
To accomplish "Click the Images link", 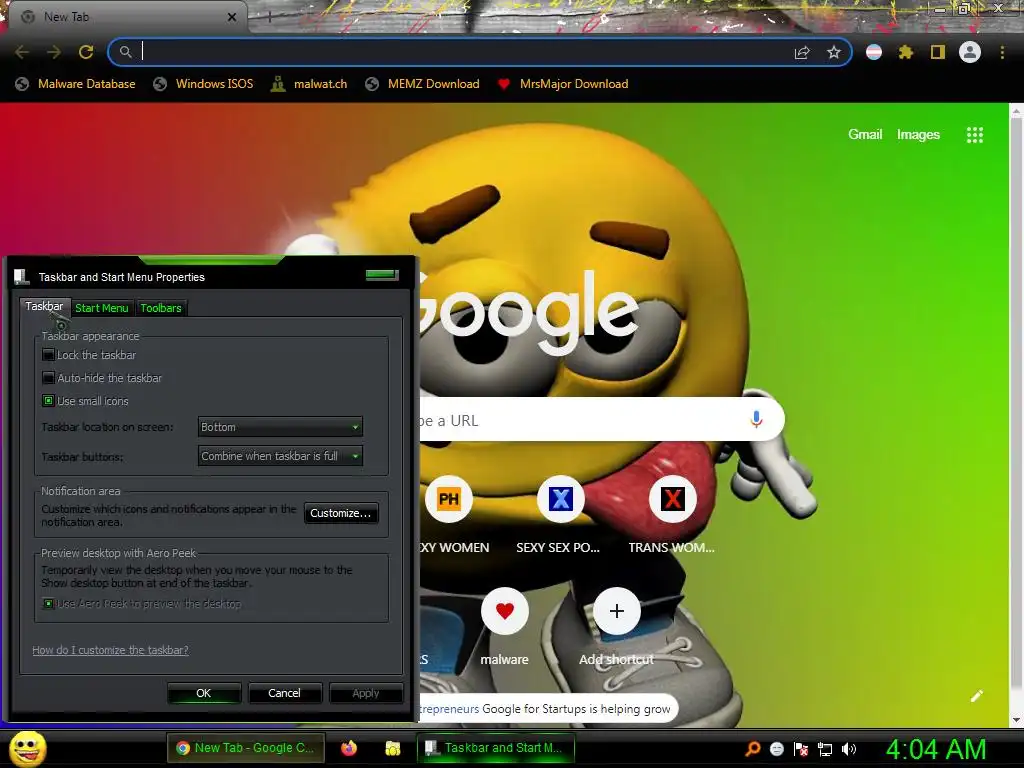I will [x=918, y=135].
